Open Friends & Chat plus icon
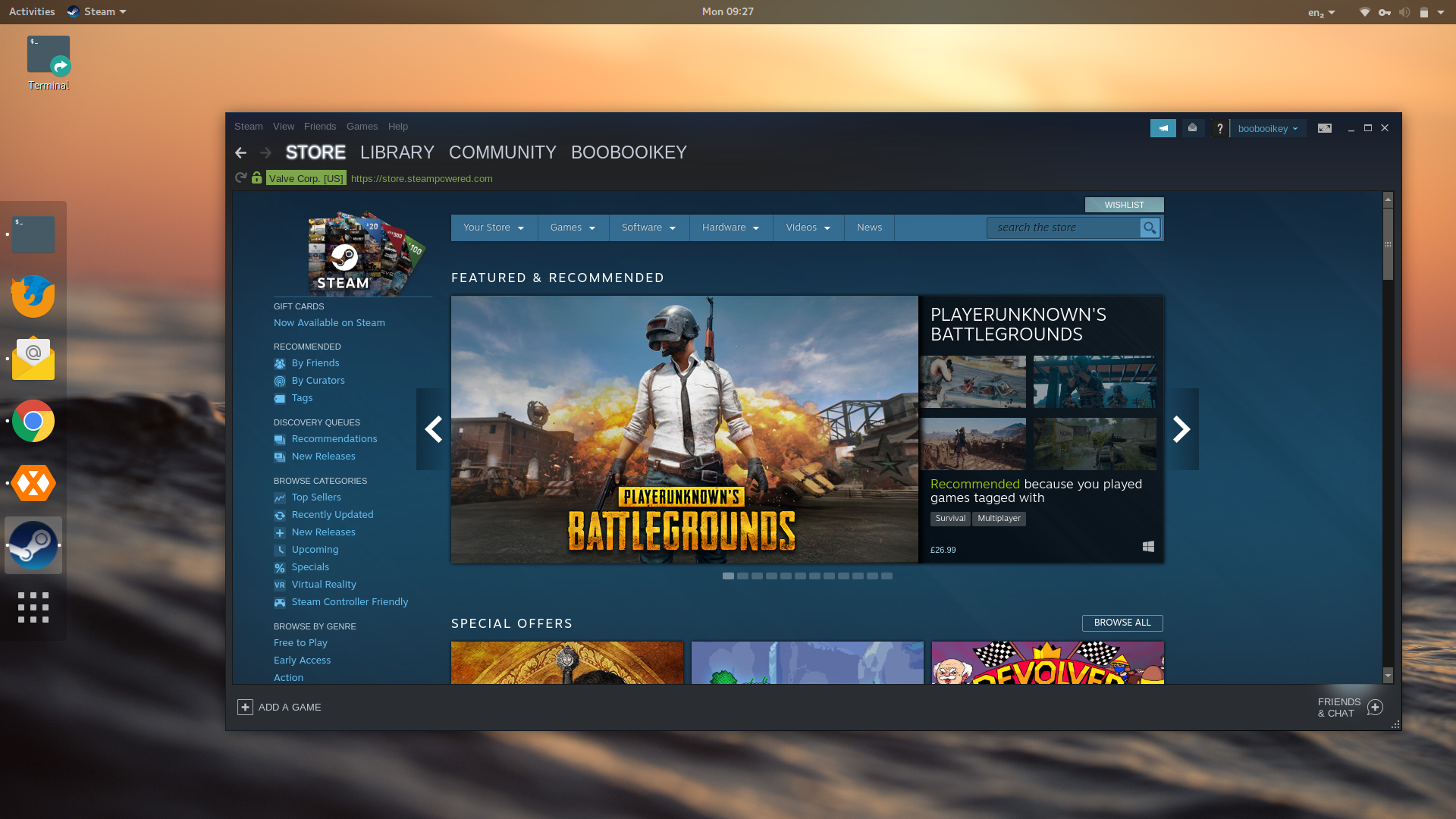The height and width of the screenshot is (819, 1456). tap(1375, 707)
